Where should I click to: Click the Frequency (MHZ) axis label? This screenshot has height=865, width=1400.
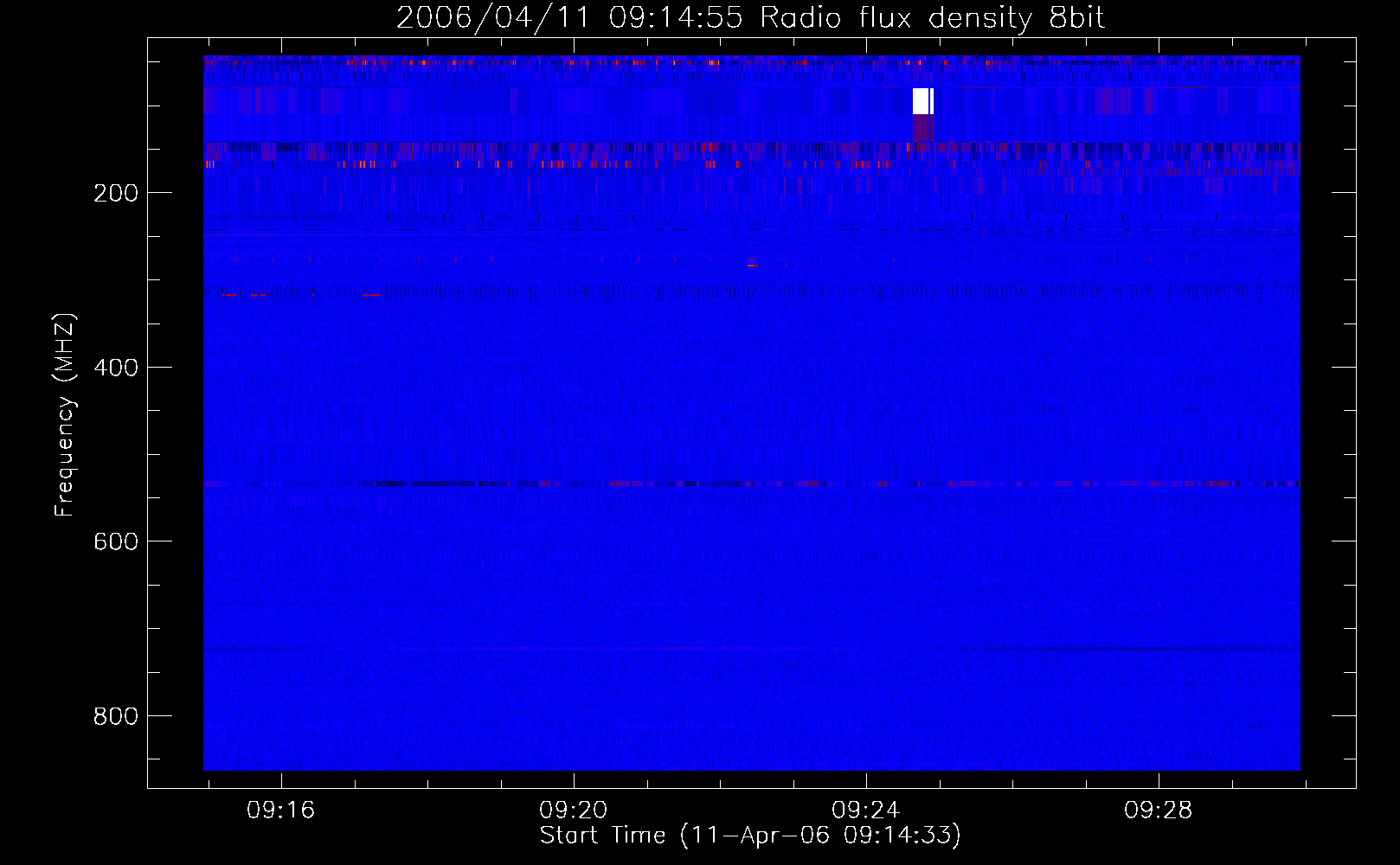click(x=65, y=415)
